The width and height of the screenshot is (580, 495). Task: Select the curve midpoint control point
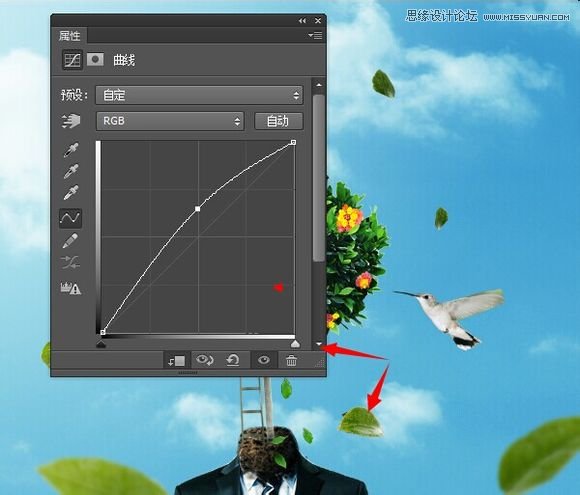[198, 209]
